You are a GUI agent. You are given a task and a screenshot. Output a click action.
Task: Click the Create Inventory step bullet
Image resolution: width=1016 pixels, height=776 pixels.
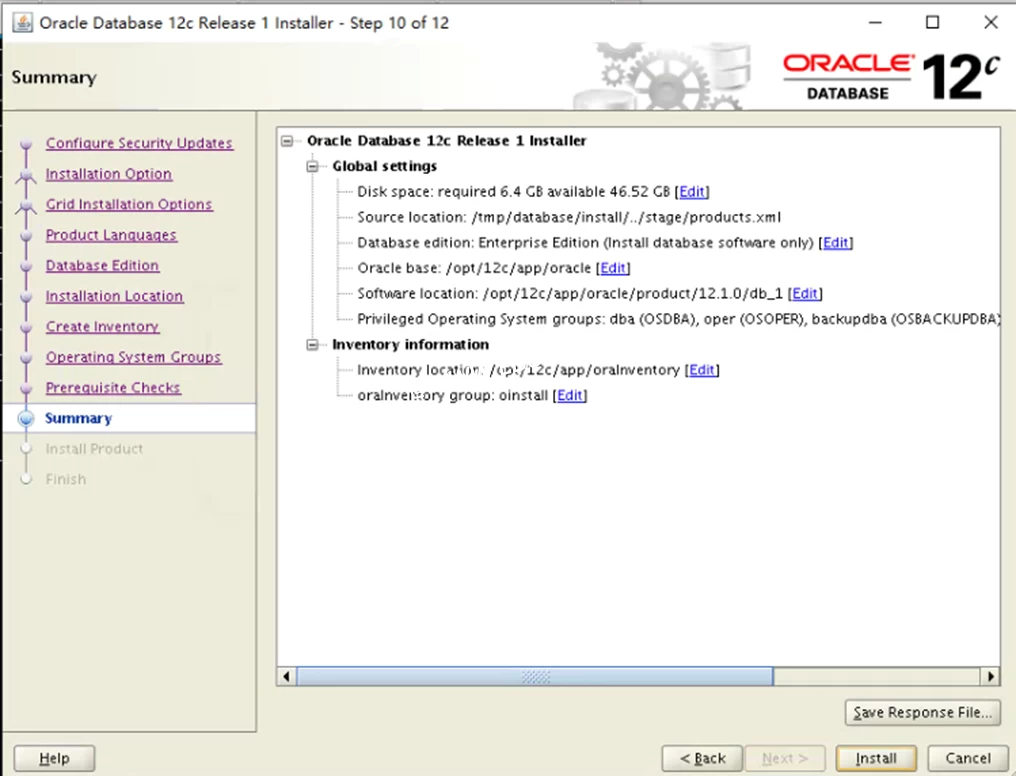pos(26,327)
